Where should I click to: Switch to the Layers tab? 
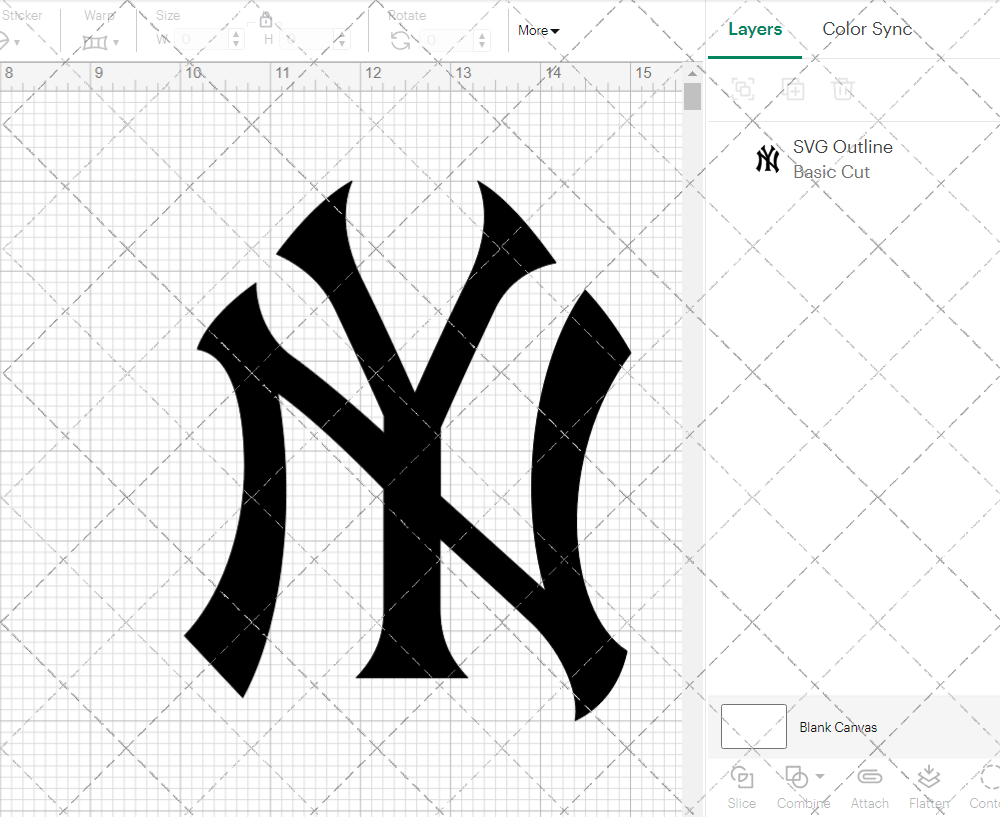(755, 29)
